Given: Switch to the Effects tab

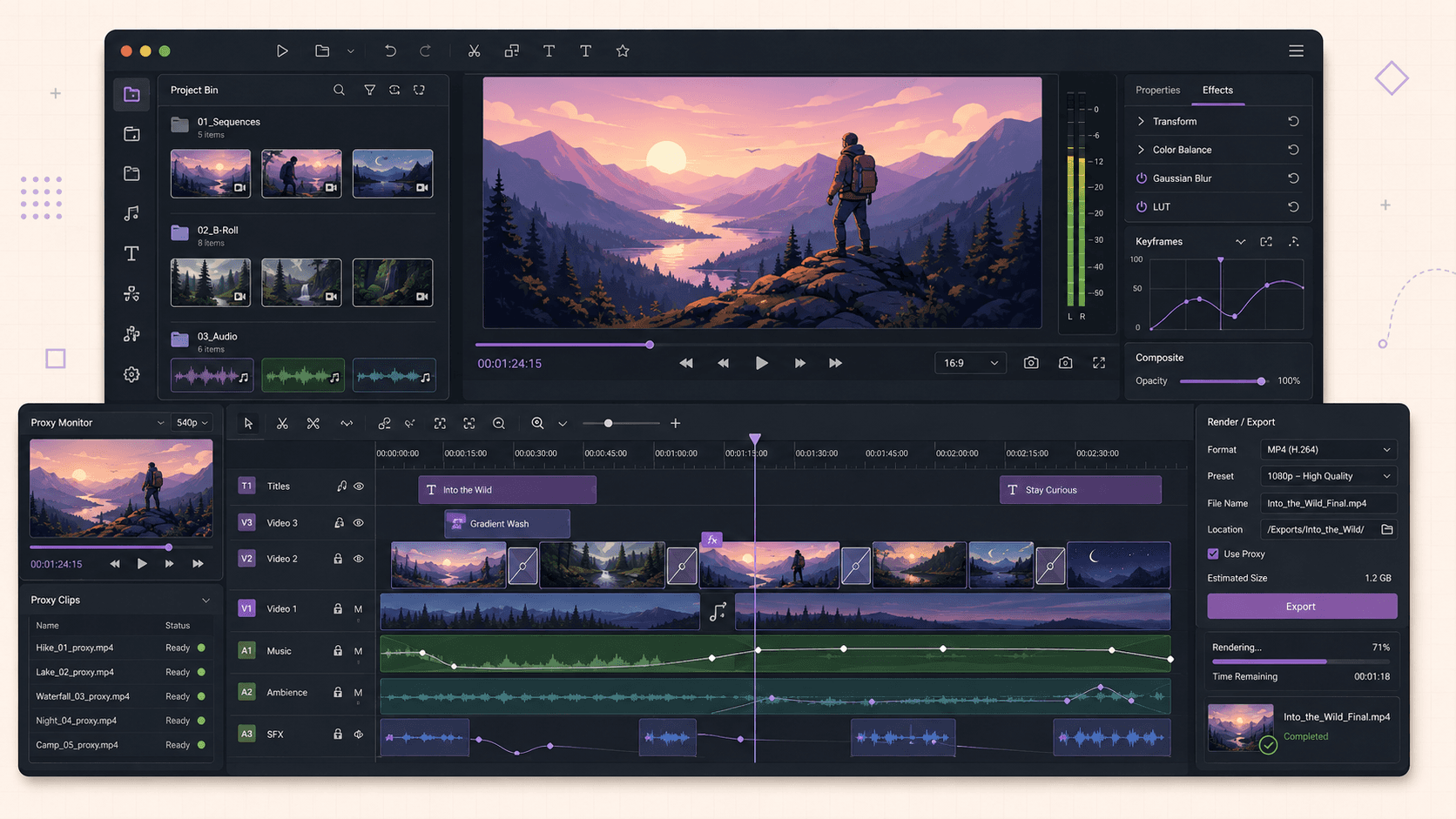Looking at the screenshot, I should tap(1217, 90).
